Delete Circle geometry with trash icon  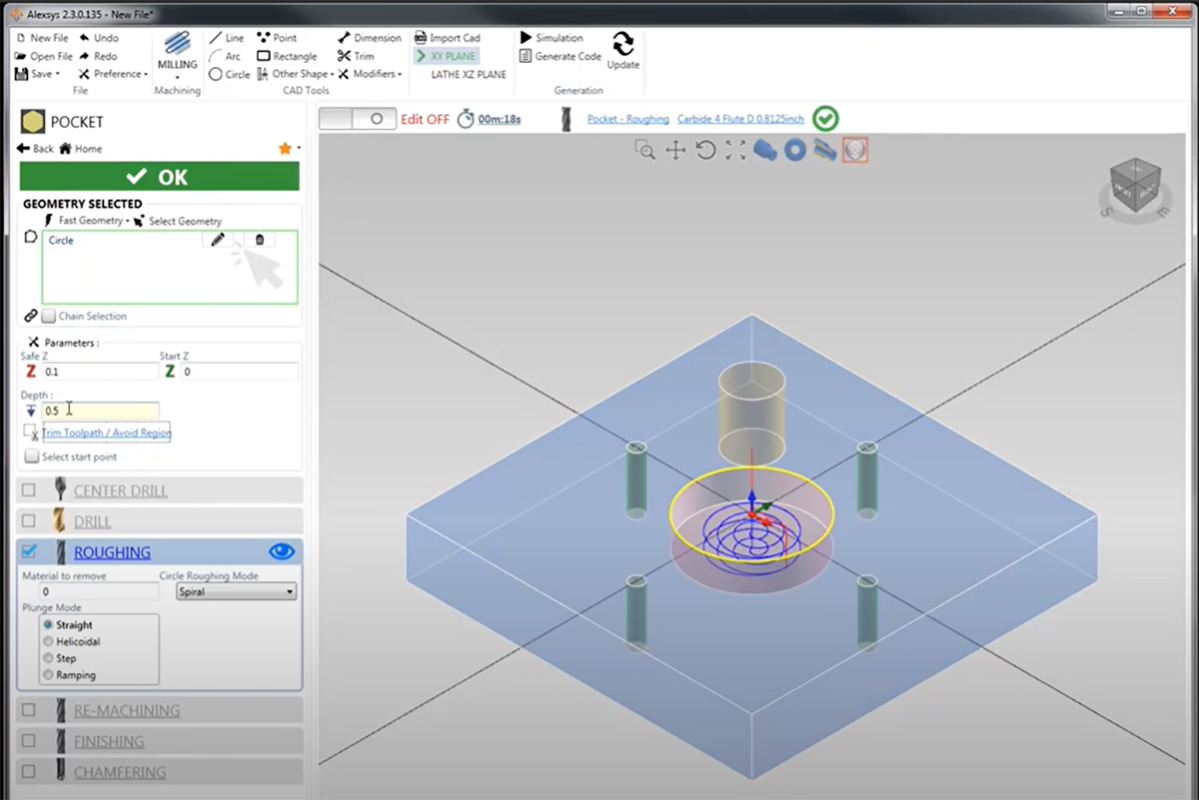(x=260, y=240)
